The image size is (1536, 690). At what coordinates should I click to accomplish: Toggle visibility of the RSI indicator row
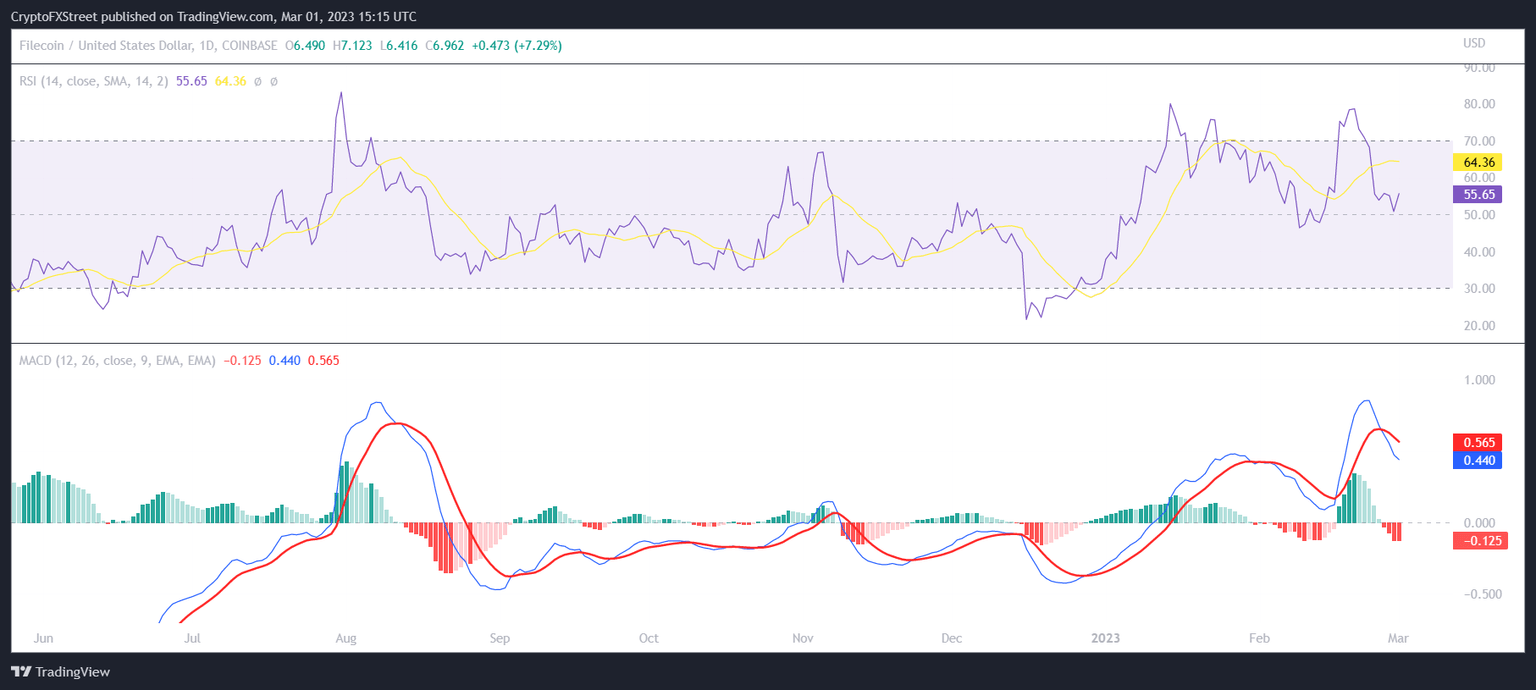(100, 81)
